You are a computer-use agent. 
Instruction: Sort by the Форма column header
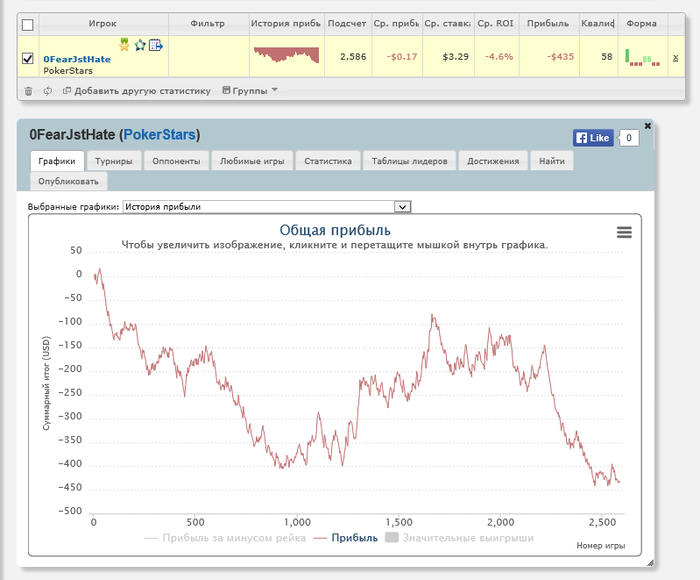642,24
